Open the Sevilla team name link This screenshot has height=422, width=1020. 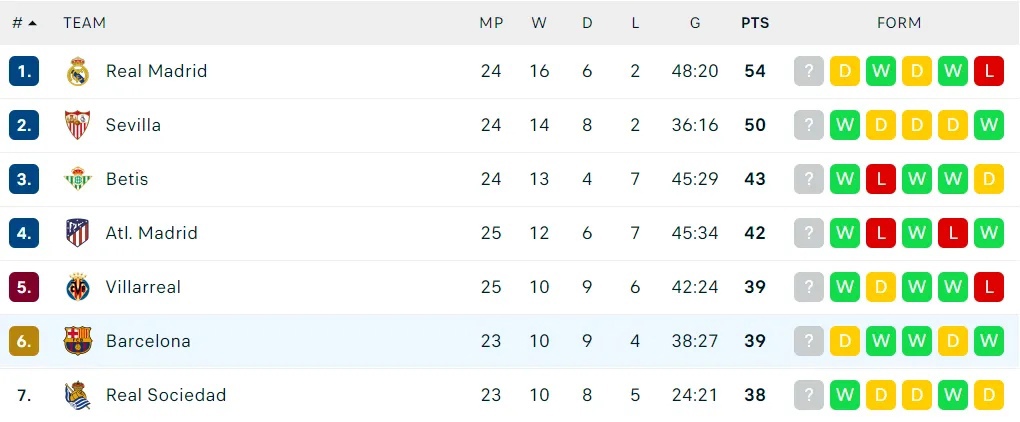133,125
